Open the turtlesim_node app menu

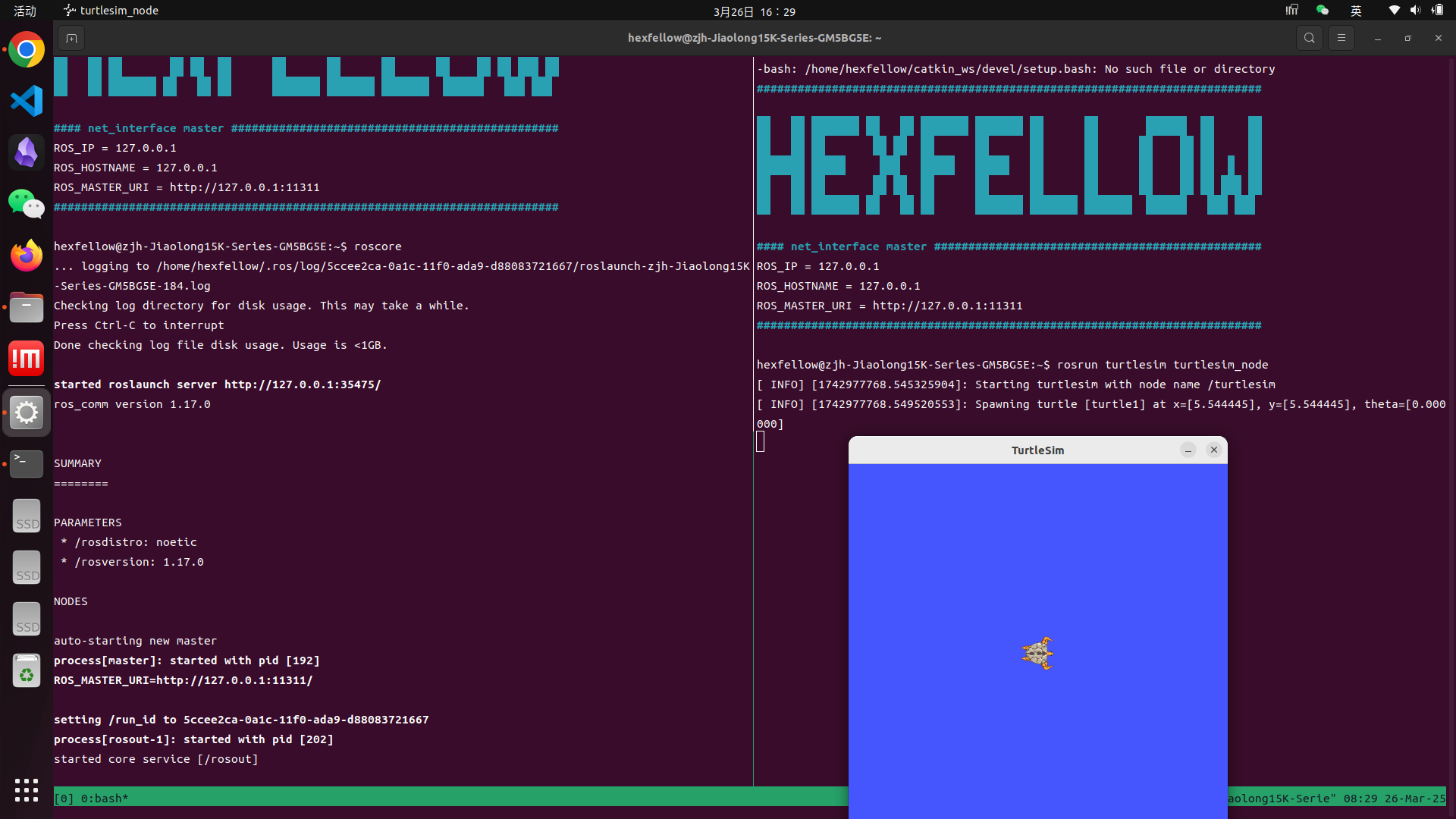[x=111, y=11]
